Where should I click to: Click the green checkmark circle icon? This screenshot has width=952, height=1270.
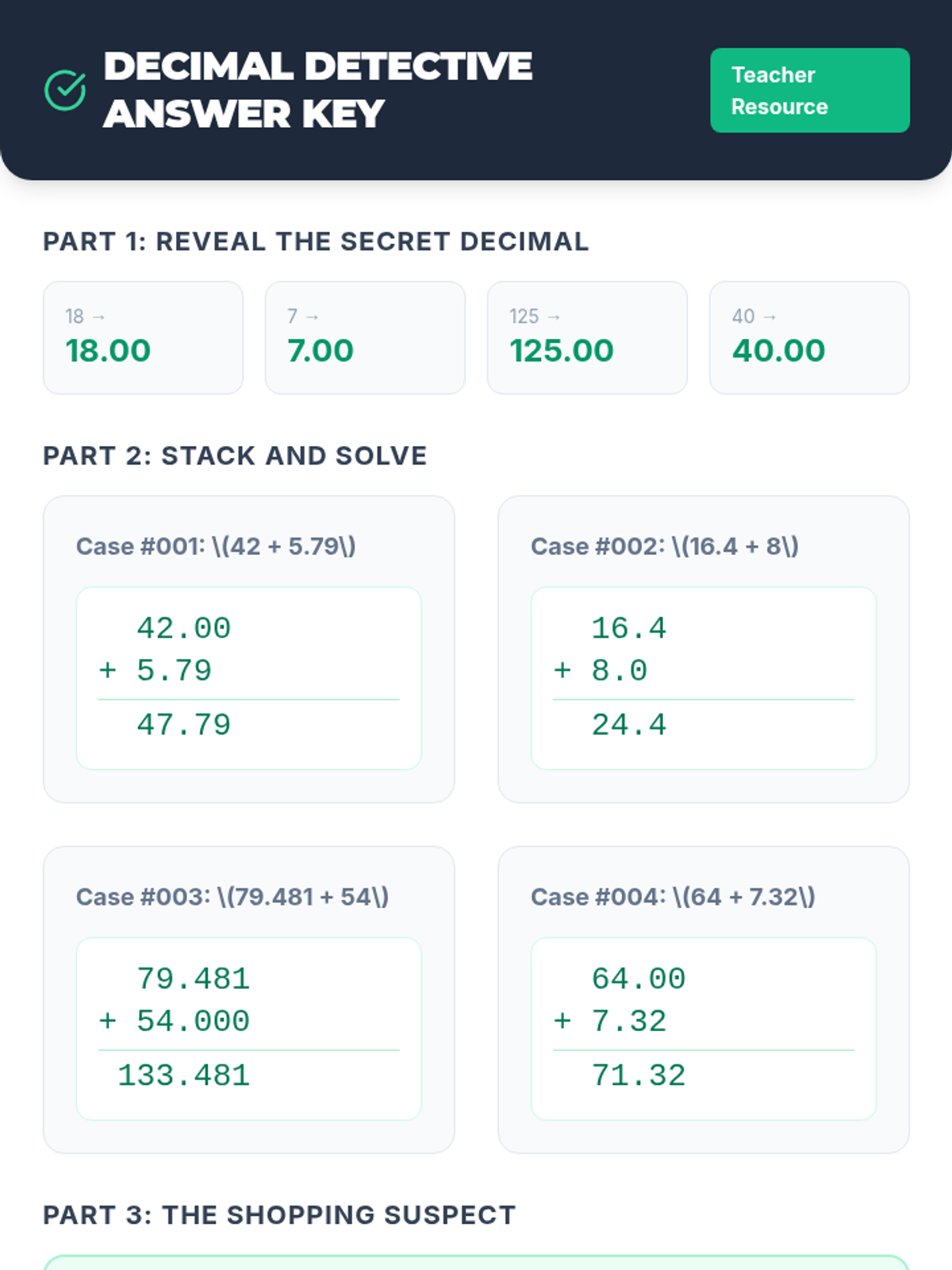pyautogui.click(x=65, y=90)
